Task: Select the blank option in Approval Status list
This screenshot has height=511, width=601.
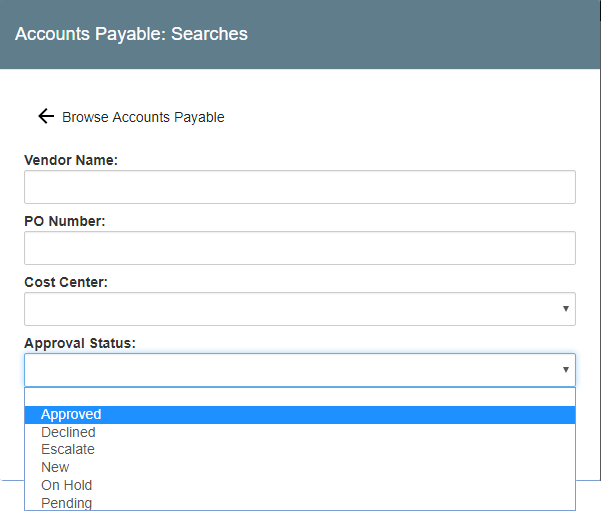Action: 299,397
